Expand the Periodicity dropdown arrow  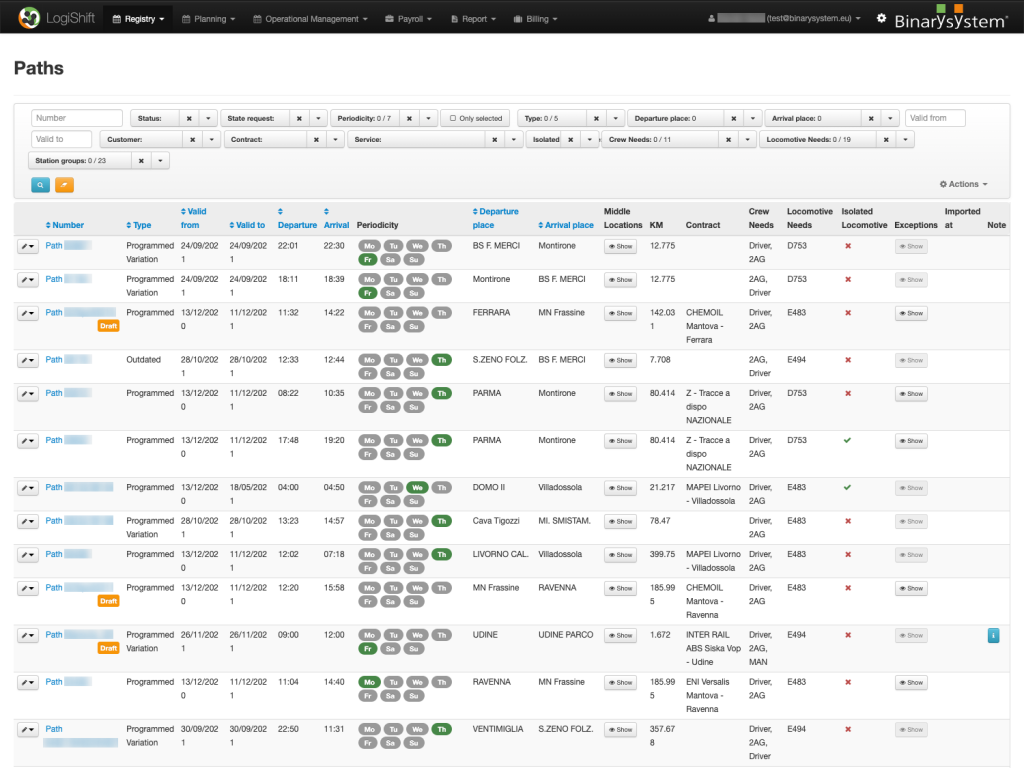pos(428,118)
